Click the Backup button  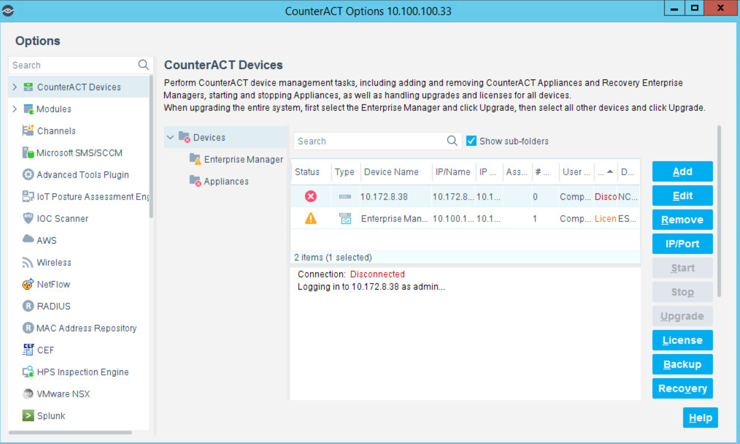(682, 364)
